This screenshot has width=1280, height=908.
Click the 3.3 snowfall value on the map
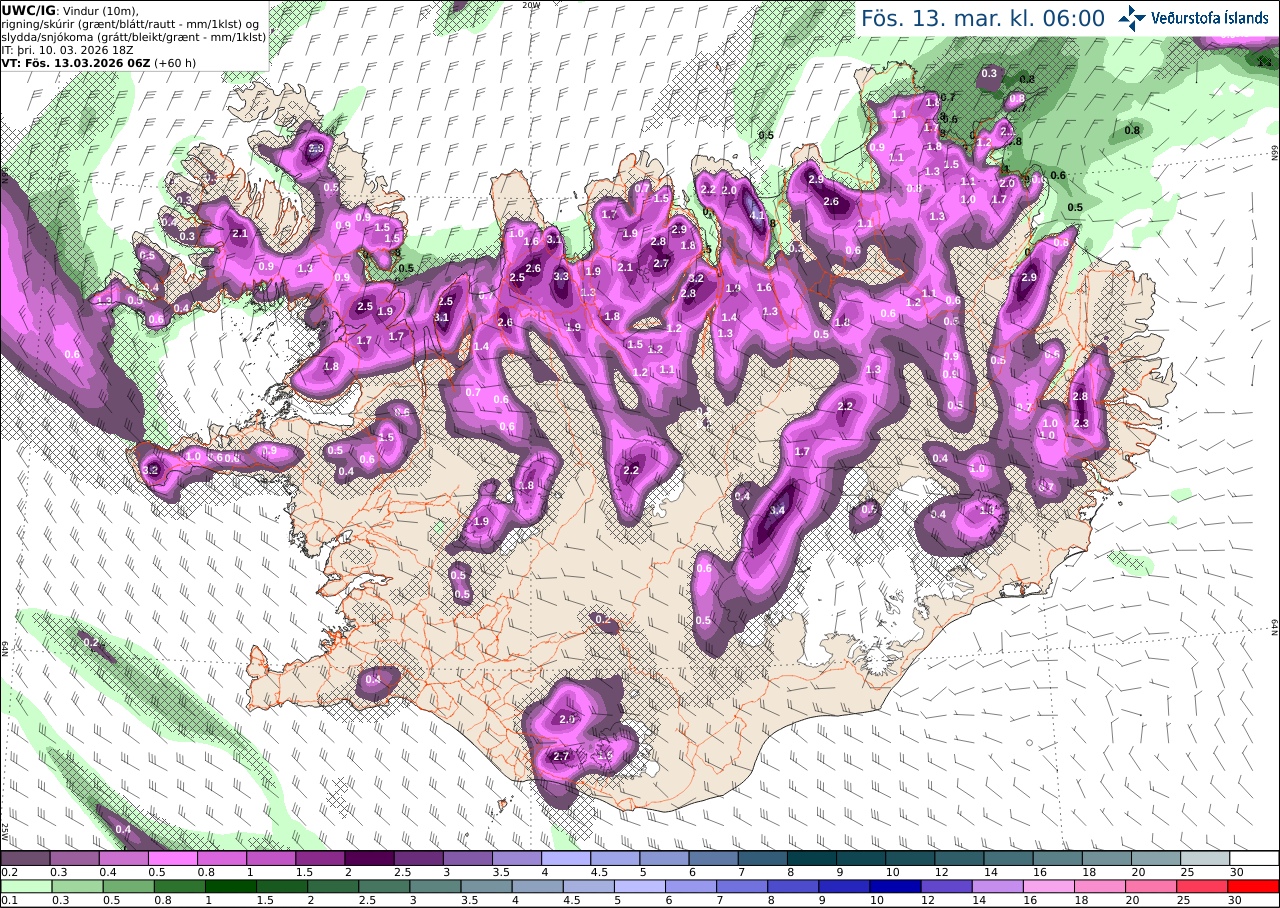(561, 277)
